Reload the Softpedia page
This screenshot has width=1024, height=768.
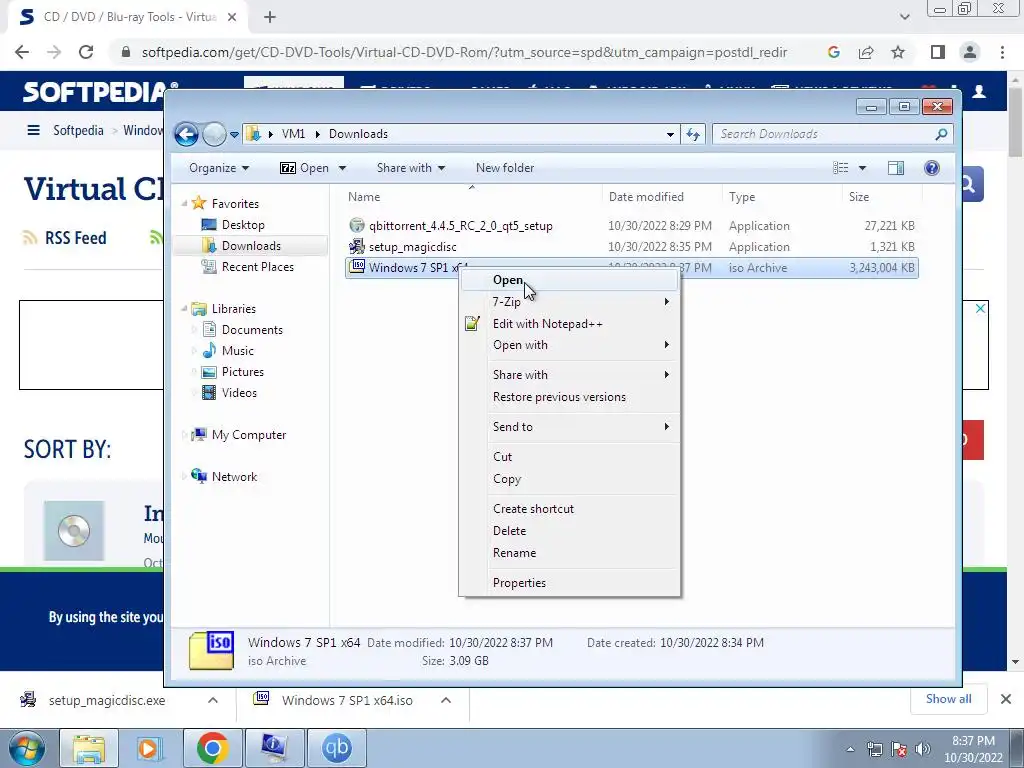click(86, 52)
